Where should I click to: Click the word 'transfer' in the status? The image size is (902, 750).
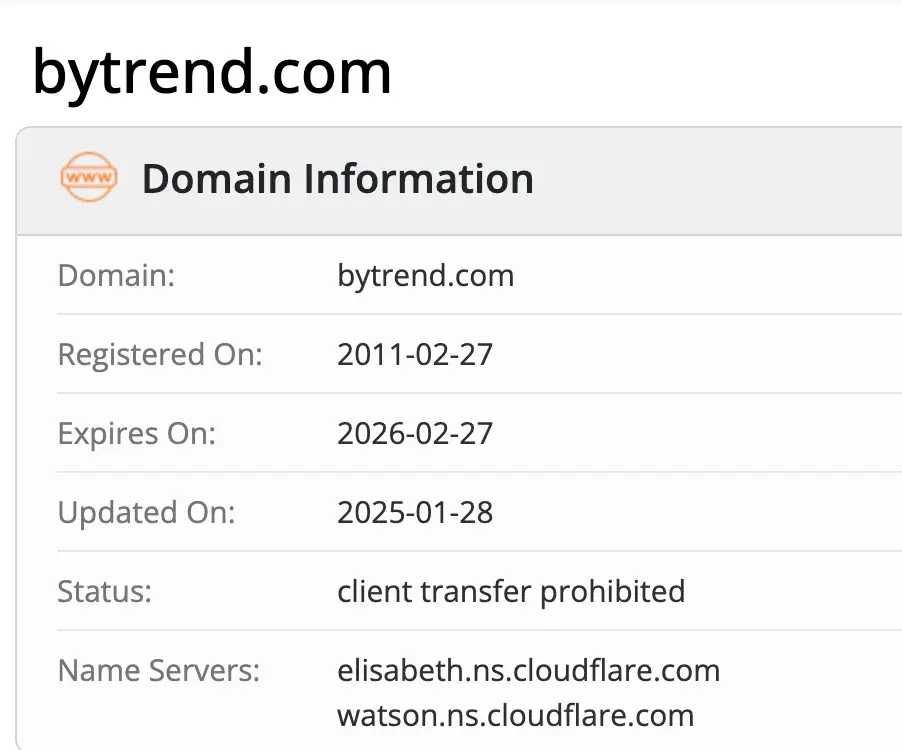475,591
